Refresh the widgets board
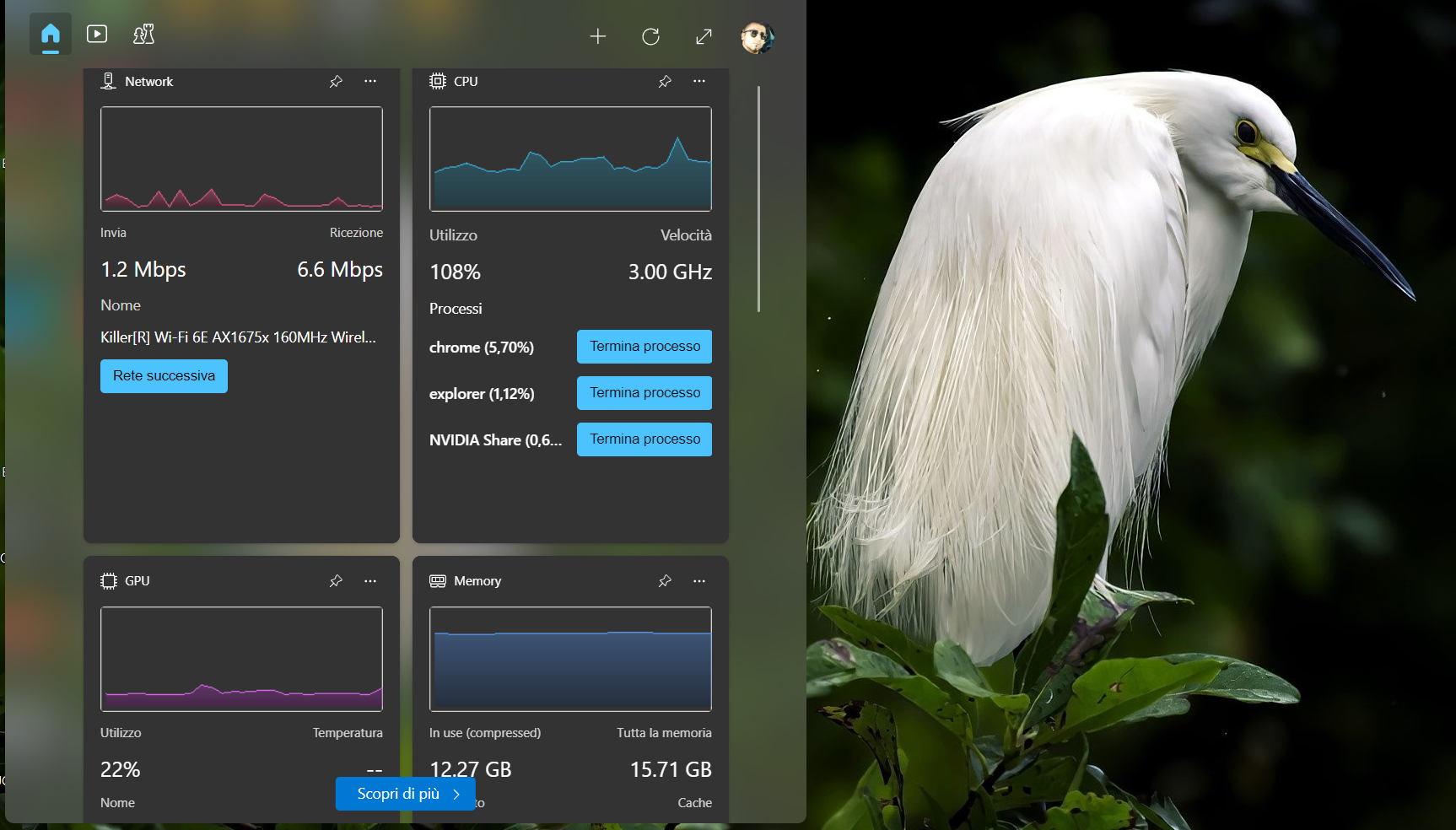The image size is (1456, 830). pos(650,36)
